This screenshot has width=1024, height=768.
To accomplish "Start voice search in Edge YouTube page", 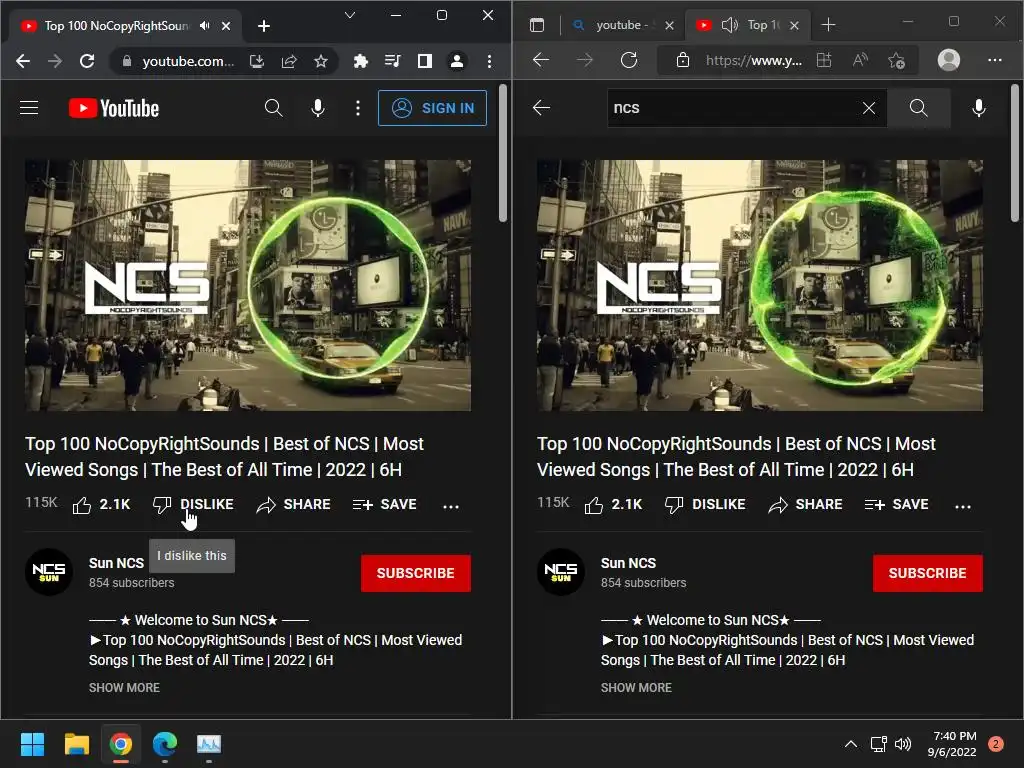I will pyautogui.click(x=978, y=108).
